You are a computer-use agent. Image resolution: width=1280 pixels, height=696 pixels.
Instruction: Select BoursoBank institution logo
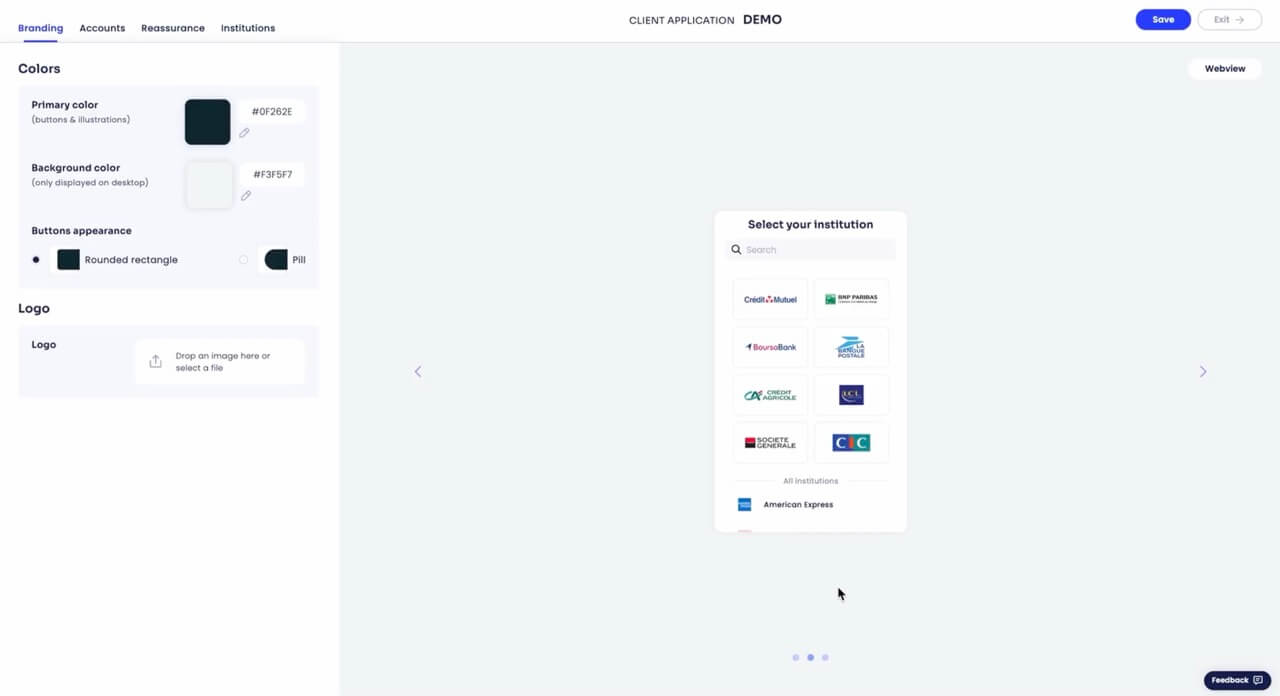point(770,347)
